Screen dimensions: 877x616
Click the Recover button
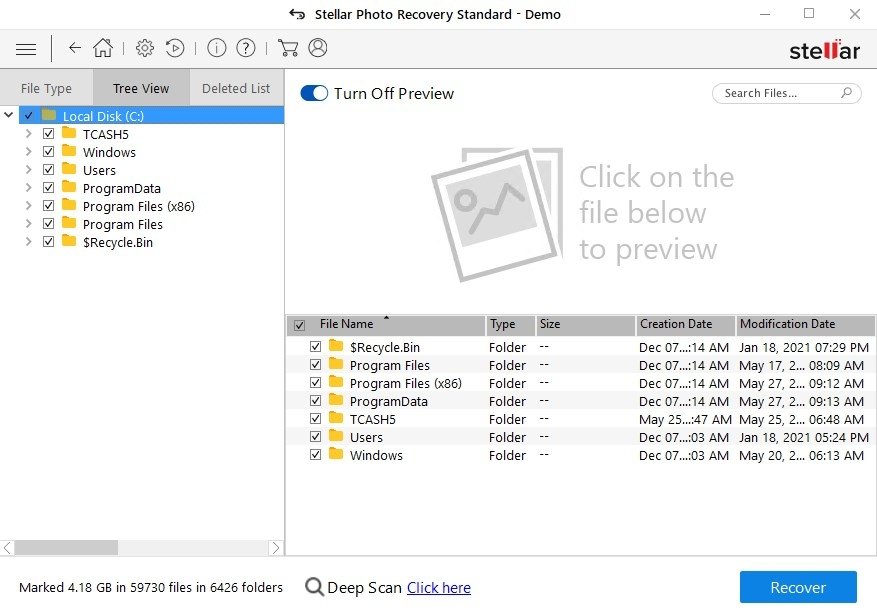click(x=798, y=587)
